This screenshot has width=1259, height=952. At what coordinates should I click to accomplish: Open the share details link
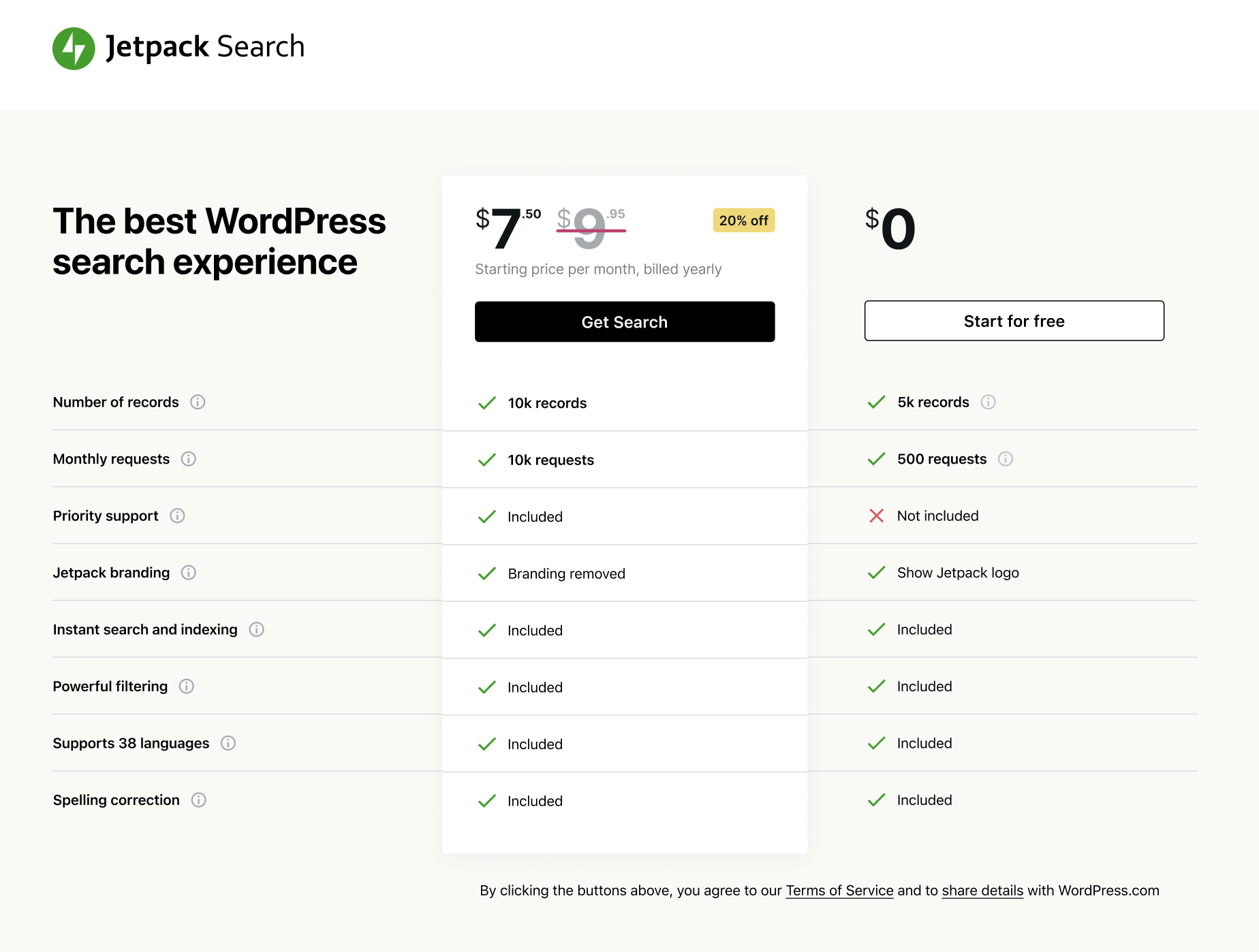coord(982,891)
